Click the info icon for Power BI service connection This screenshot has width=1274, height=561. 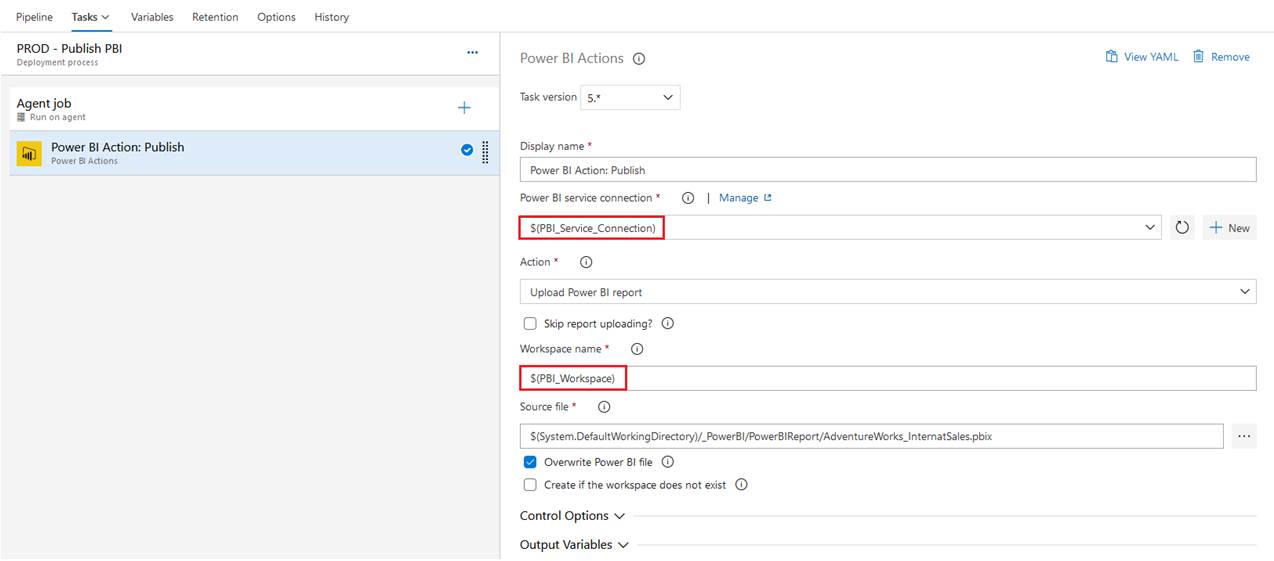(688, 198)
